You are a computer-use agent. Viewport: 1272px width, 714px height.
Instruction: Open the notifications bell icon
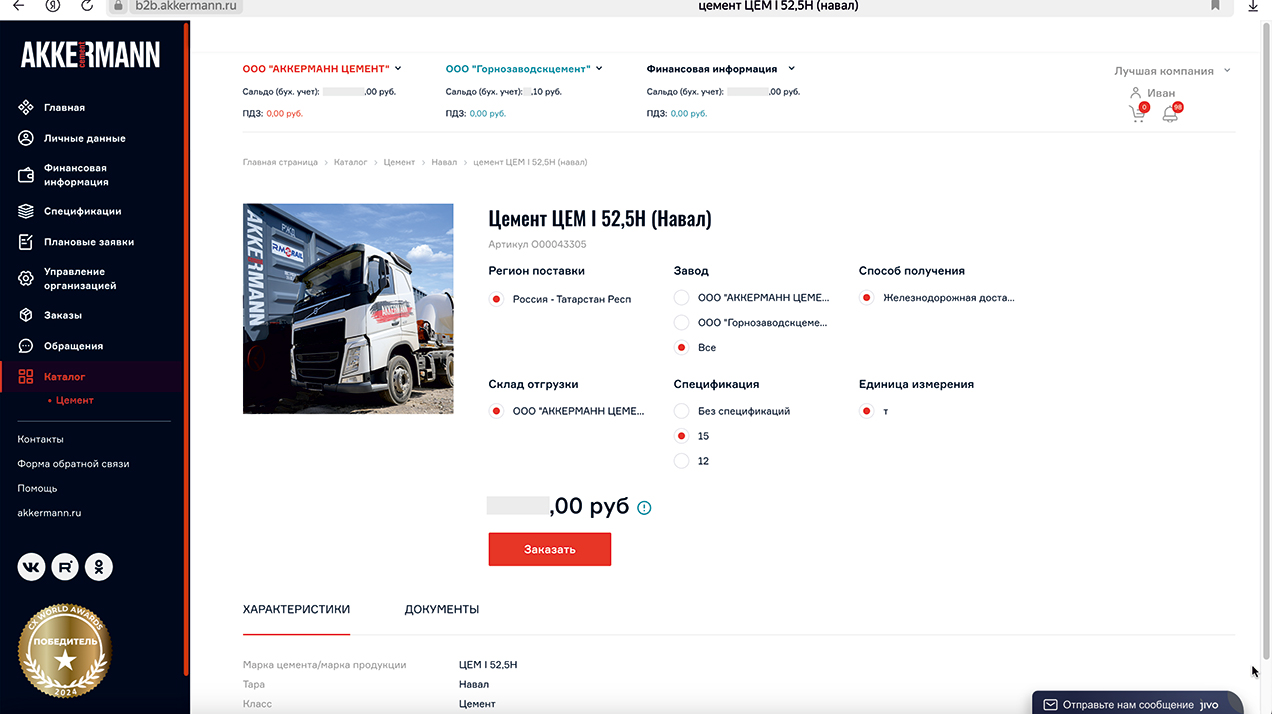click(1170, 114)
